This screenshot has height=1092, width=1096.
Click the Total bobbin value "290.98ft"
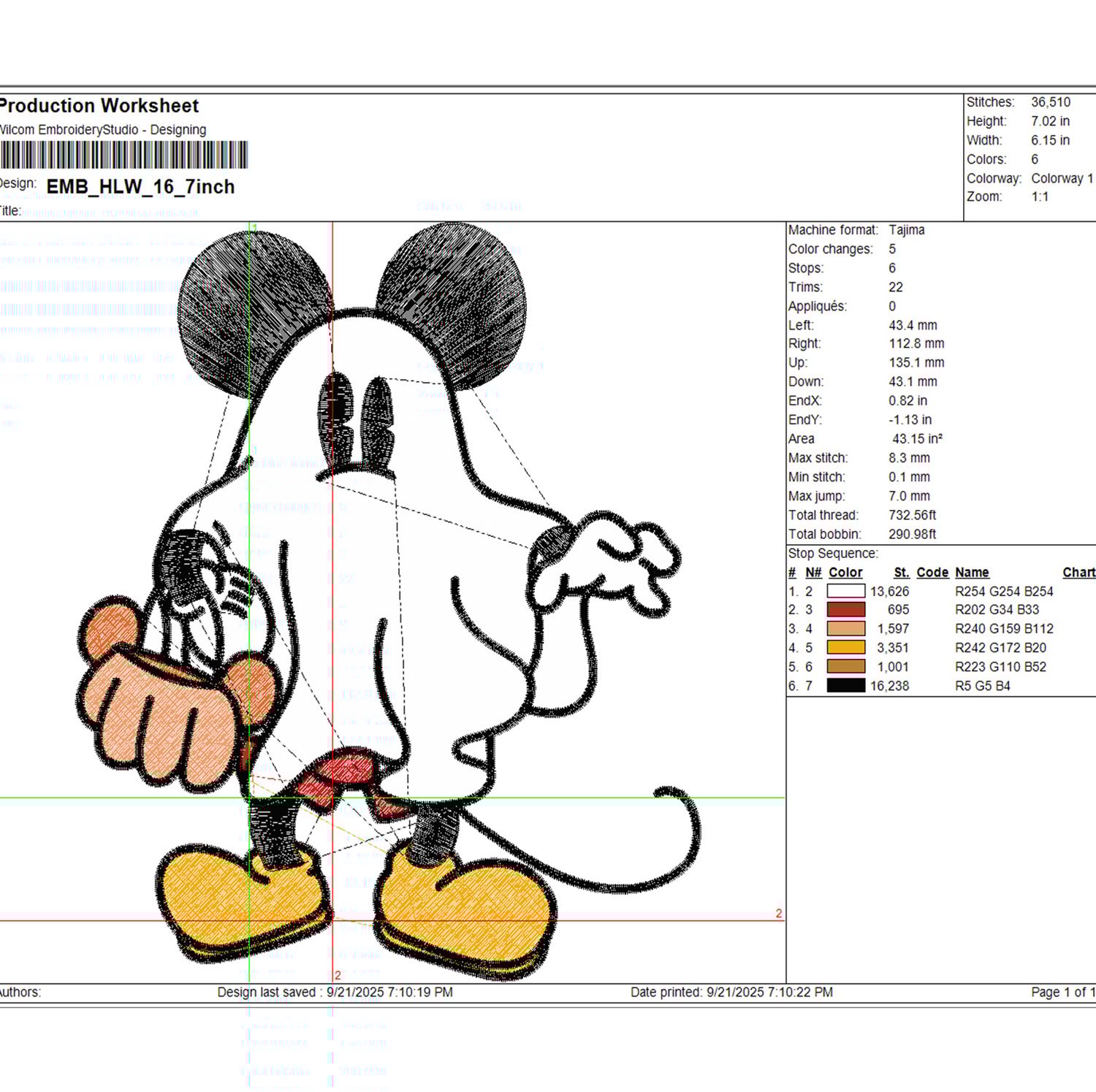[913, 534]
